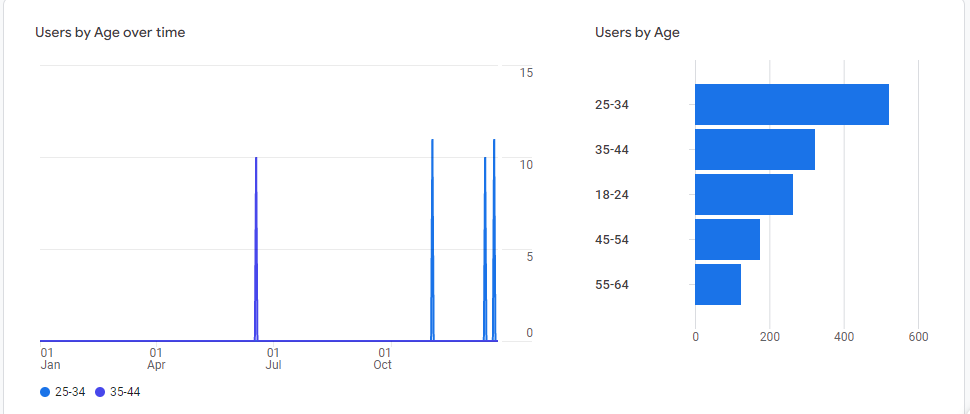Image resolution: width=970 pixels, height=414 pixels.
Task: Toggle the 35-44 series legend label
Action: (x=125, y=392)
